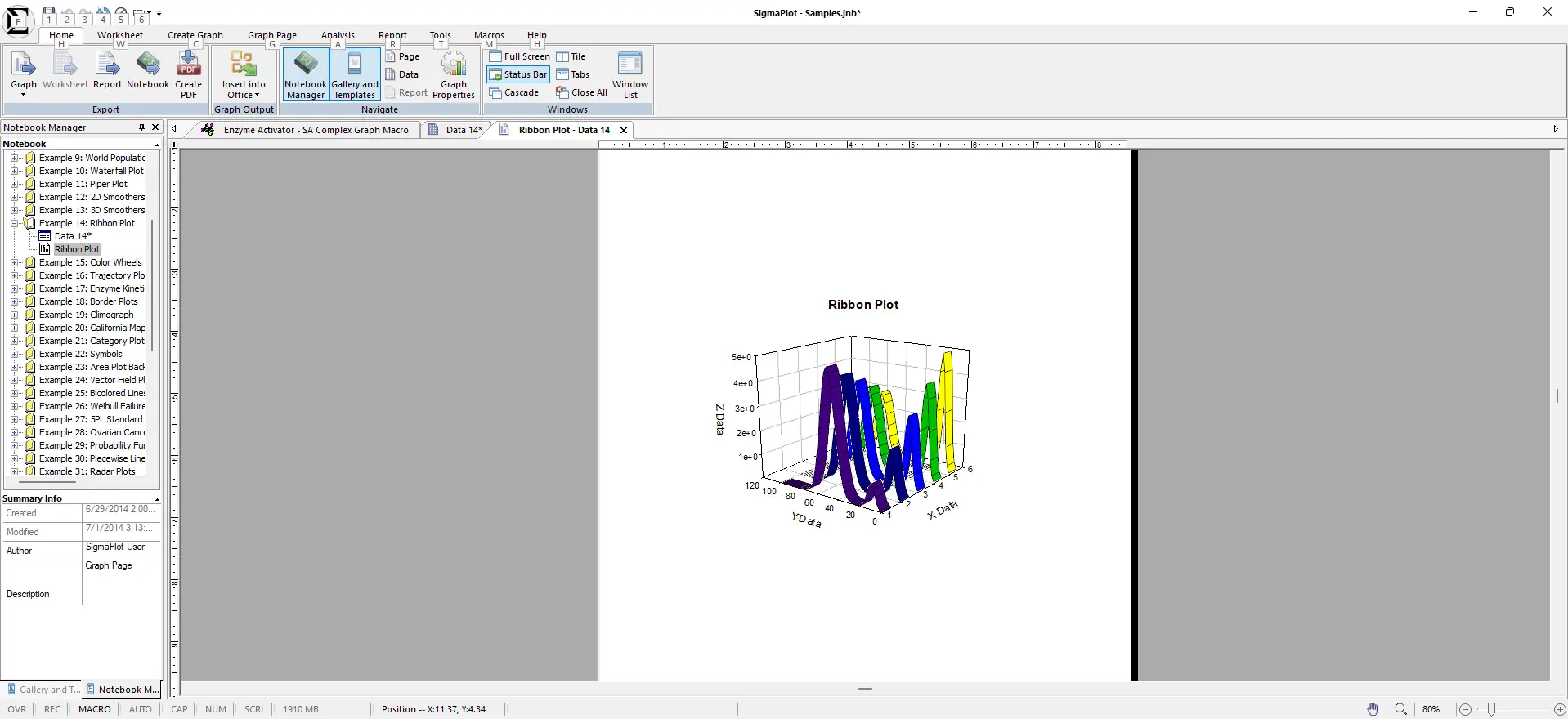1568x719 pixels.
Task: Select Example 25: Bicolored Lines in the tree
Action: click(x=92, y=393)
